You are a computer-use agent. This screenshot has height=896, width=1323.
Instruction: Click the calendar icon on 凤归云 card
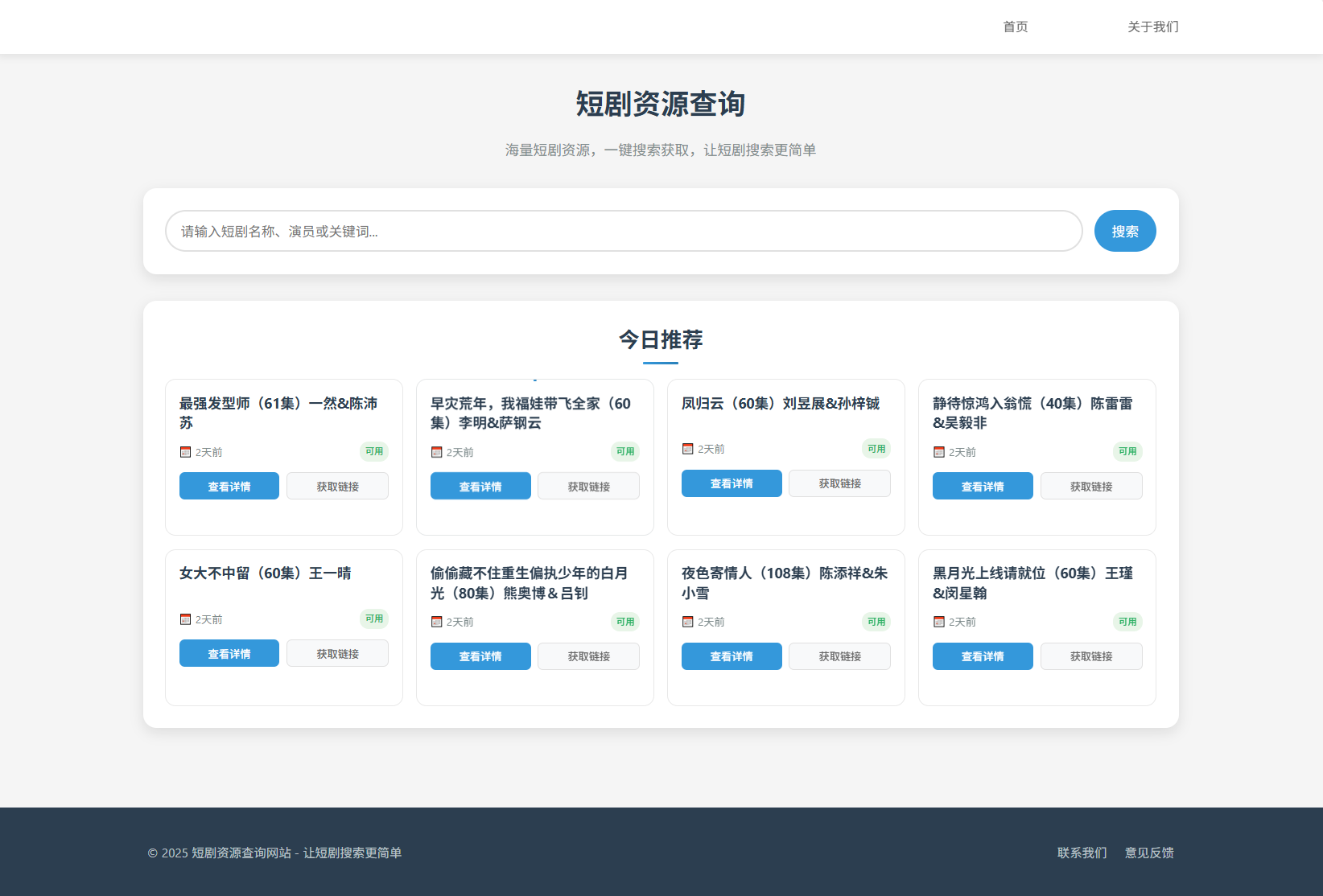[687, 448]
